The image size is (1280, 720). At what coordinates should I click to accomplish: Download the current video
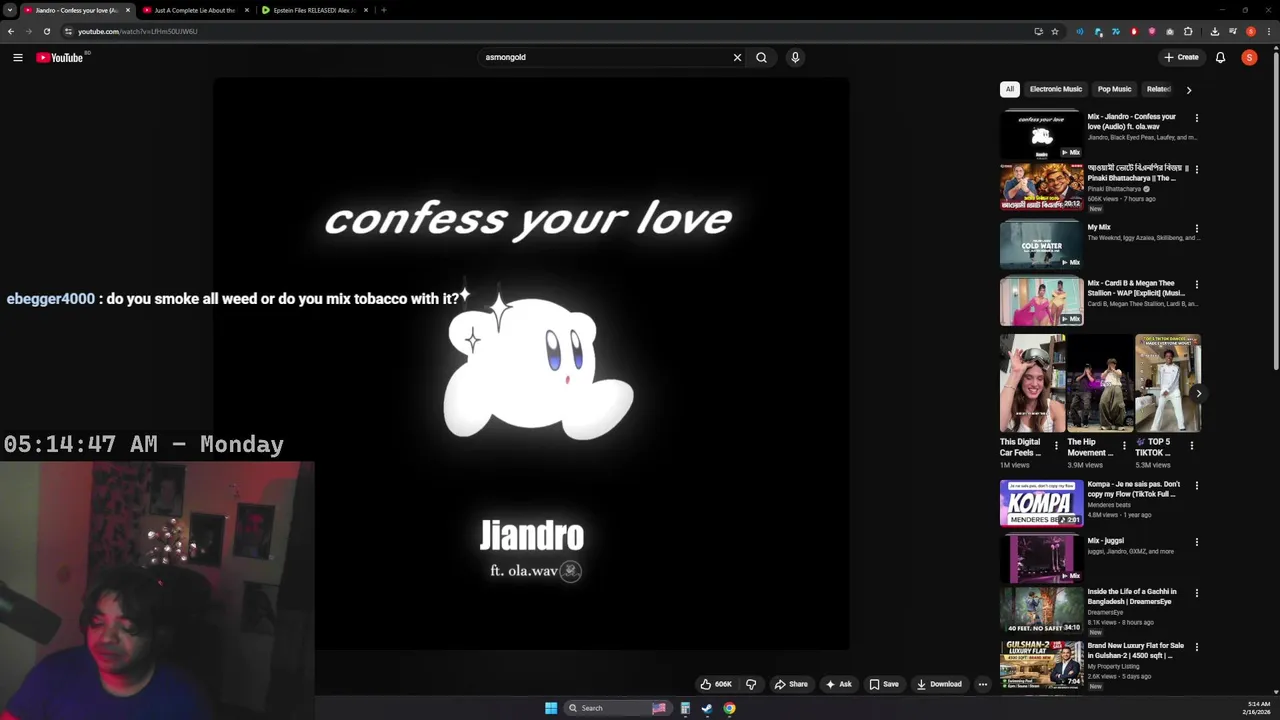tap(939, 684)
